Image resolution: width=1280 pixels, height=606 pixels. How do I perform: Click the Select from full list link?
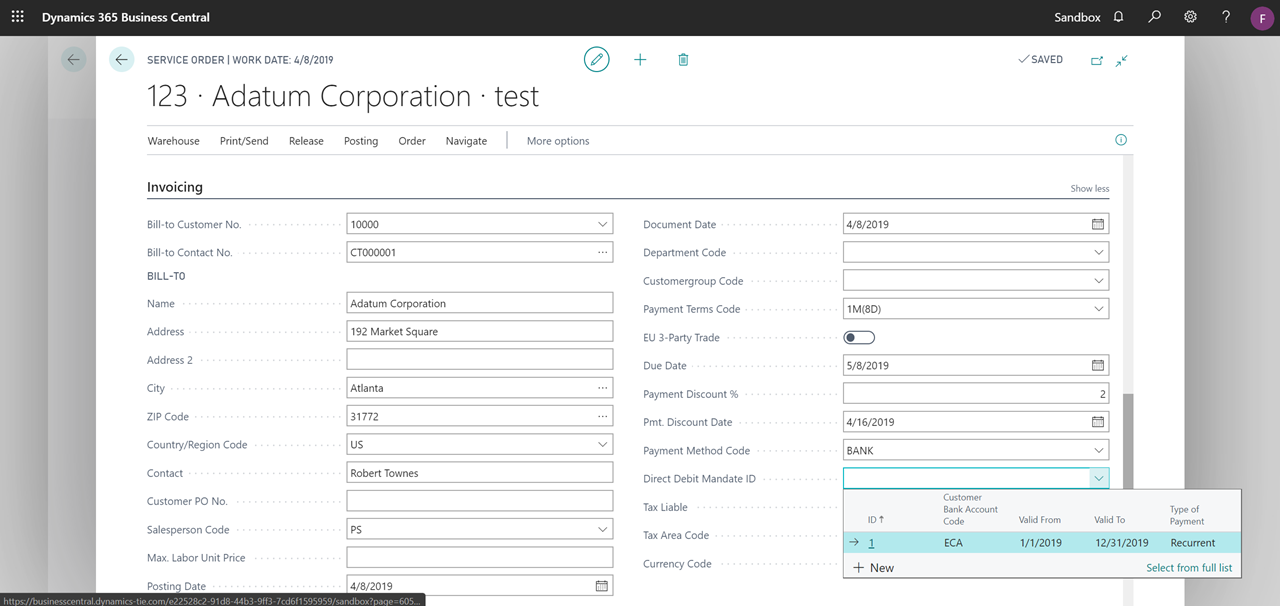click(1189, 568)
